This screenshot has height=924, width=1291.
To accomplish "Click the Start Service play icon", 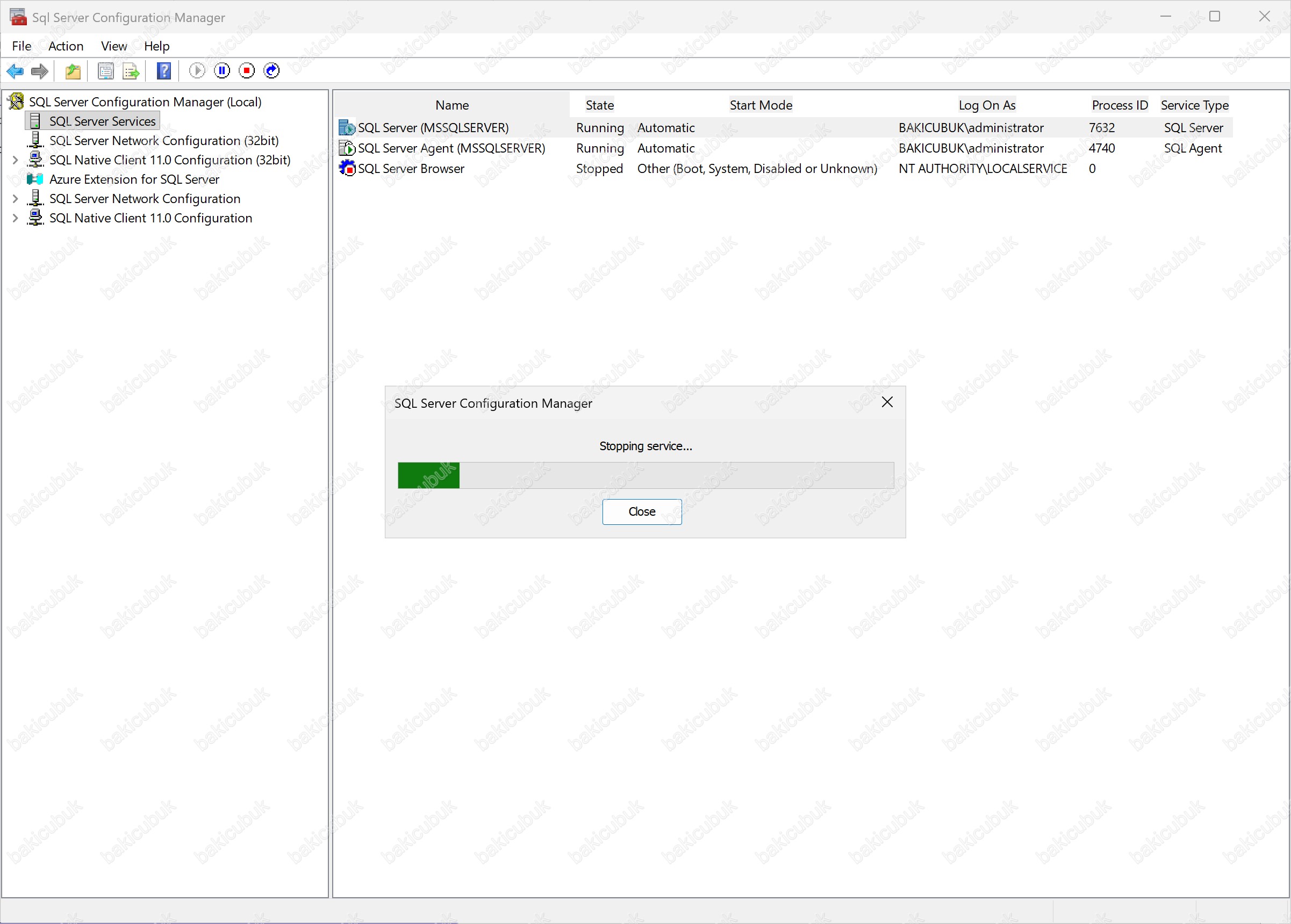I will pos(197,70).
